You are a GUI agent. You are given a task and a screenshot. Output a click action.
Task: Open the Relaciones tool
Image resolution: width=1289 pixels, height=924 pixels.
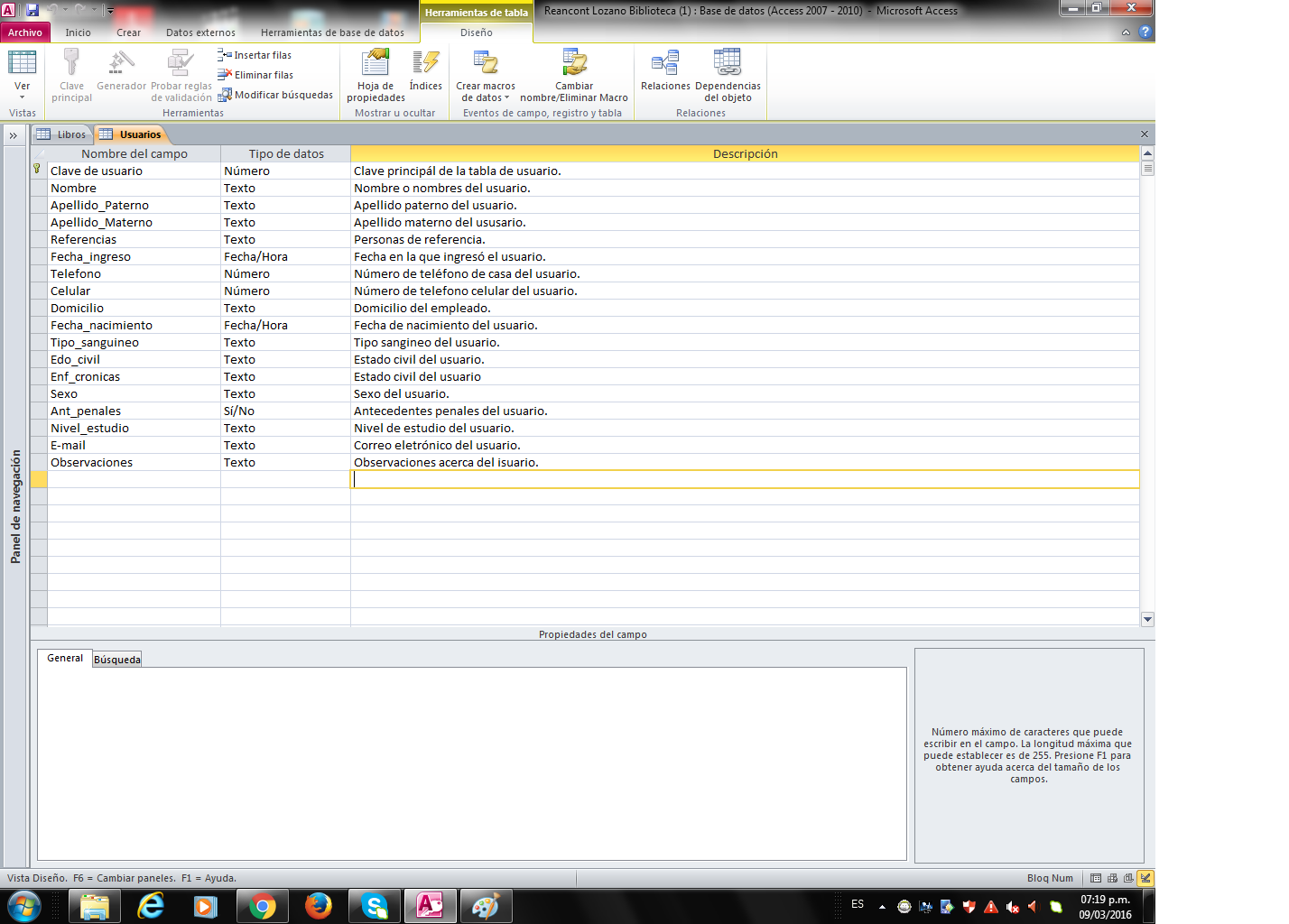[x=665, y=64]
